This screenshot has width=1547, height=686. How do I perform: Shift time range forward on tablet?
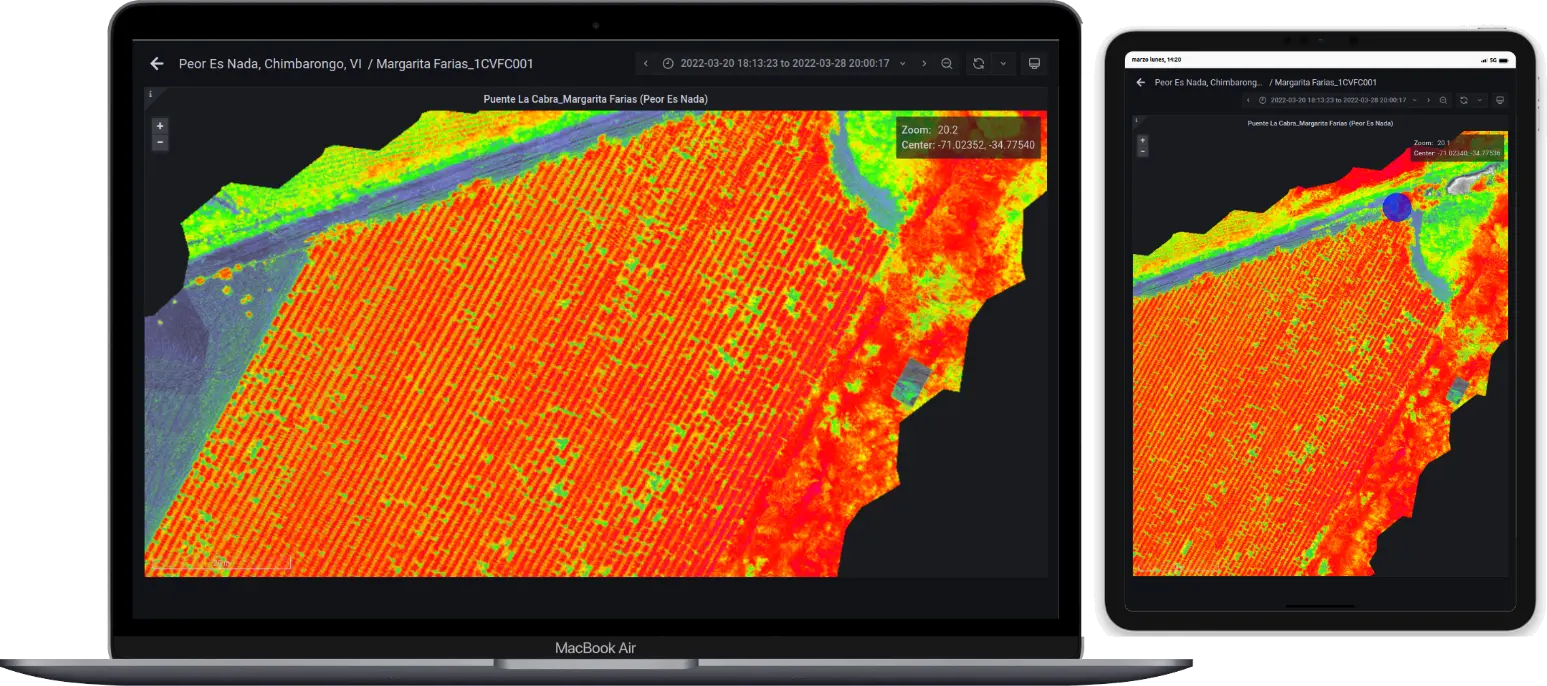click(1429, 100)
